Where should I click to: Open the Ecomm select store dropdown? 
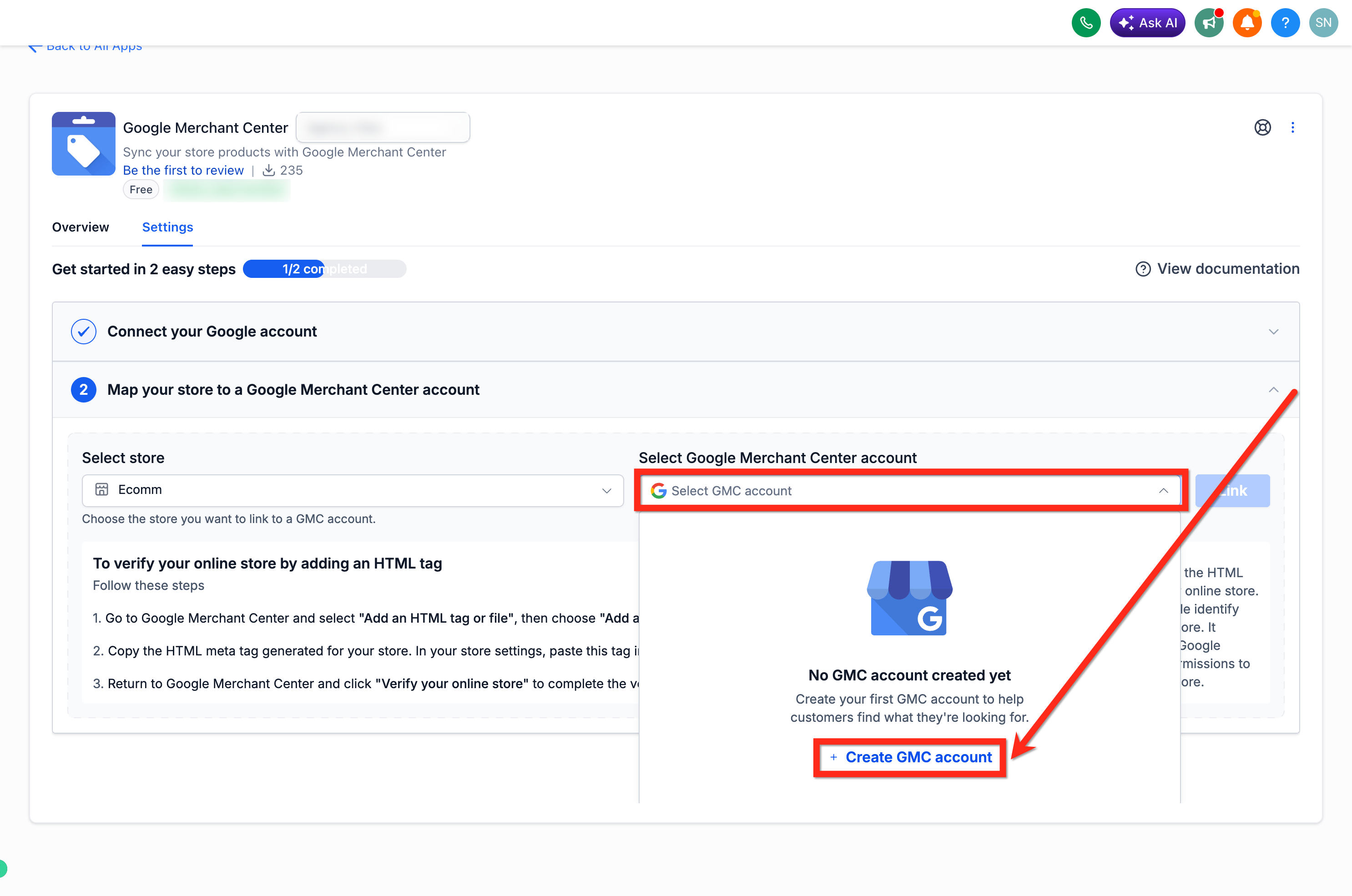click(353, 490)
